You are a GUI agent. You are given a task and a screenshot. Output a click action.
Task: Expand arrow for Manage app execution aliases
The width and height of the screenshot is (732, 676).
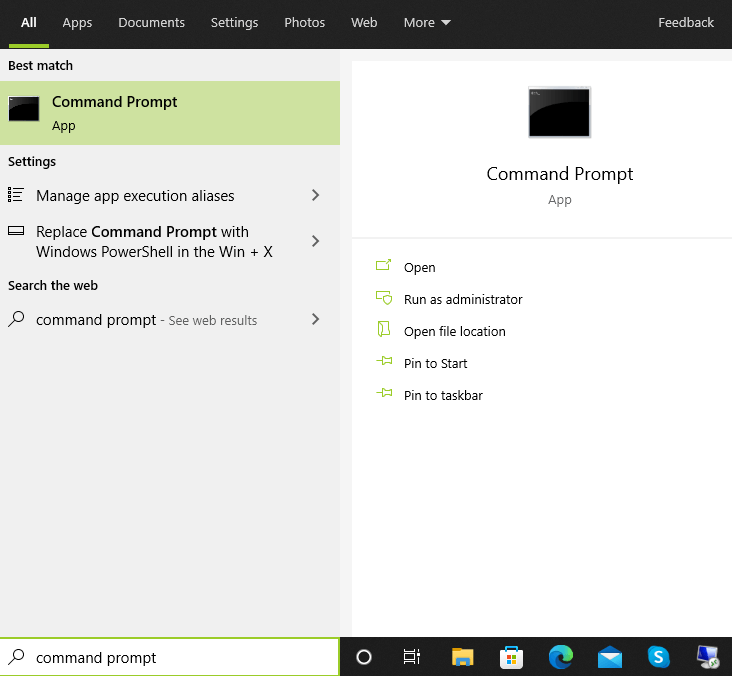[316, 195]
